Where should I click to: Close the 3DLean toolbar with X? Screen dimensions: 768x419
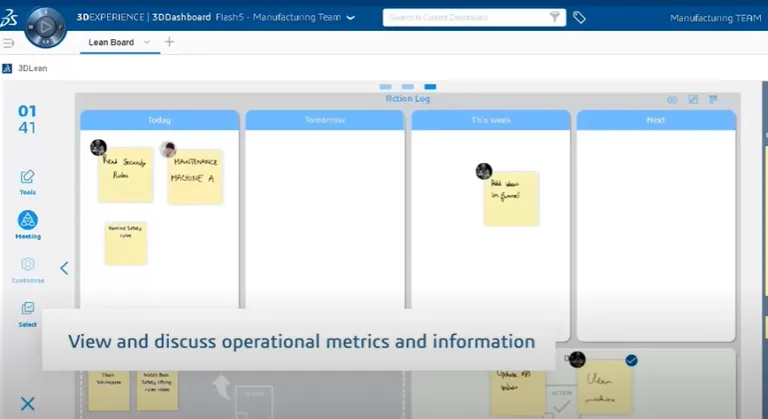pos(28,404)
